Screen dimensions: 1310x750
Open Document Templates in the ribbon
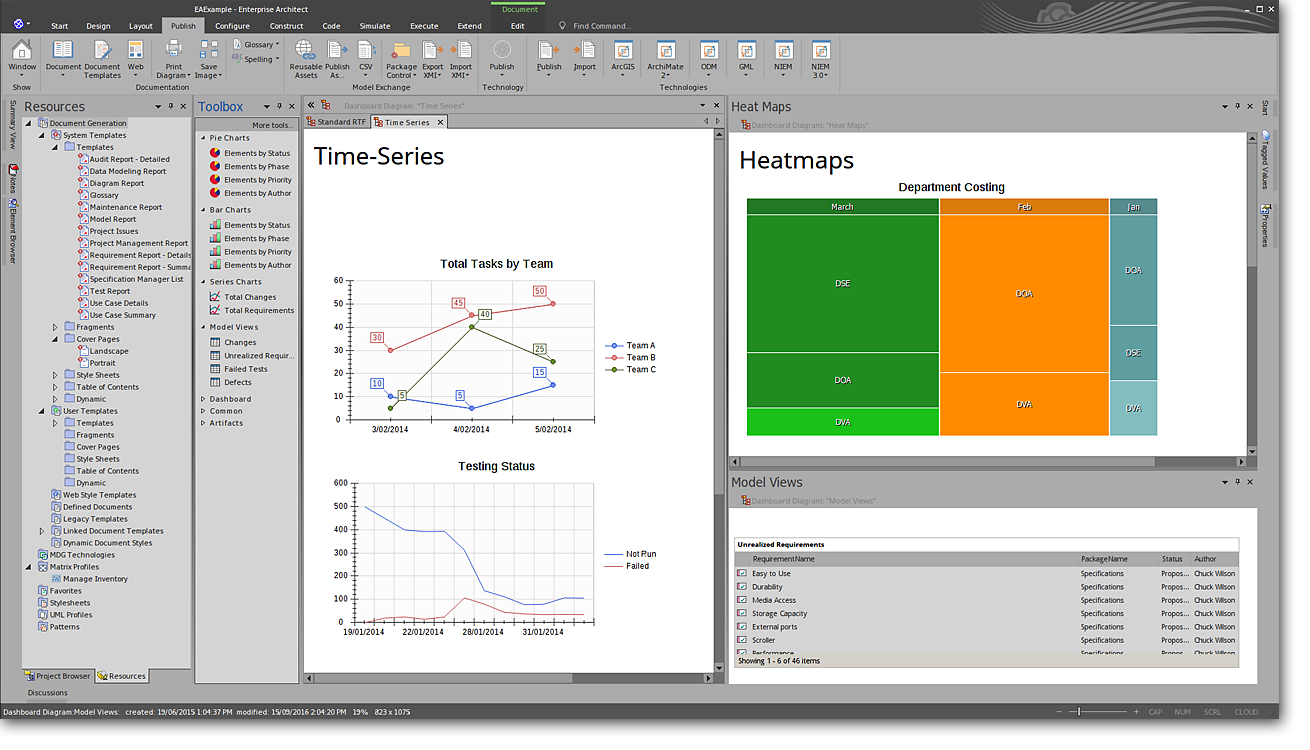[101, 56]
